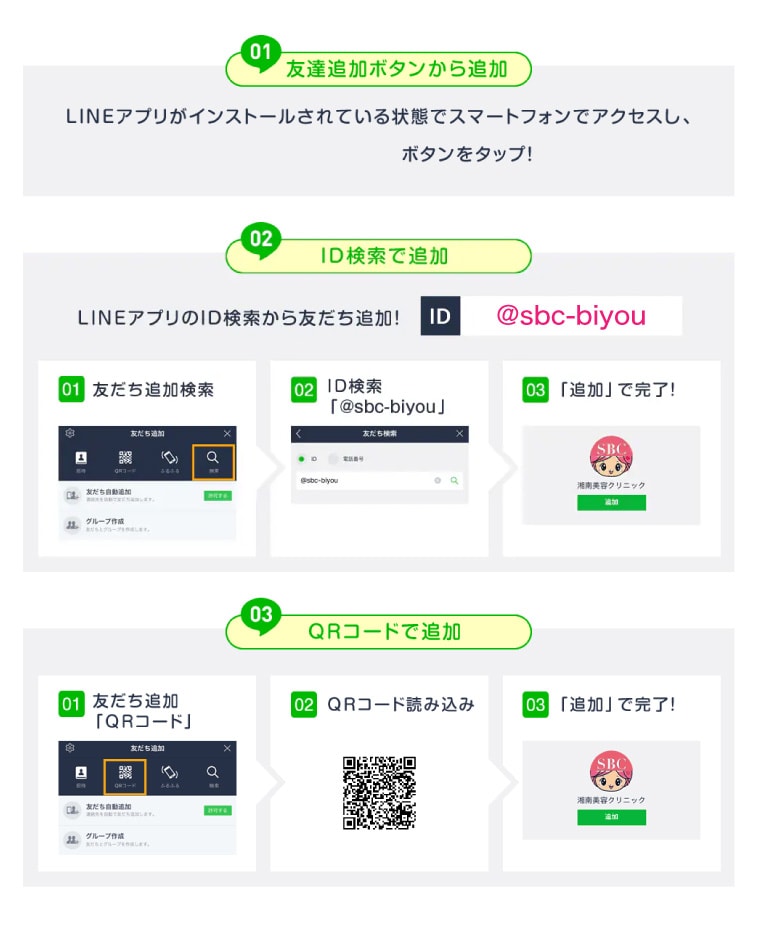The width and height of the screenshot is (757, 939).
Task: Close the 友だち検索 screen with the X
Action: [459, 433]
